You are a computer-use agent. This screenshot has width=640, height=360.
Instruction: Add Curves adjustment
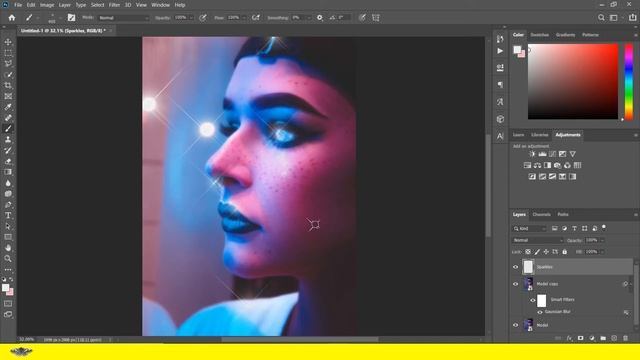[552, 154]
